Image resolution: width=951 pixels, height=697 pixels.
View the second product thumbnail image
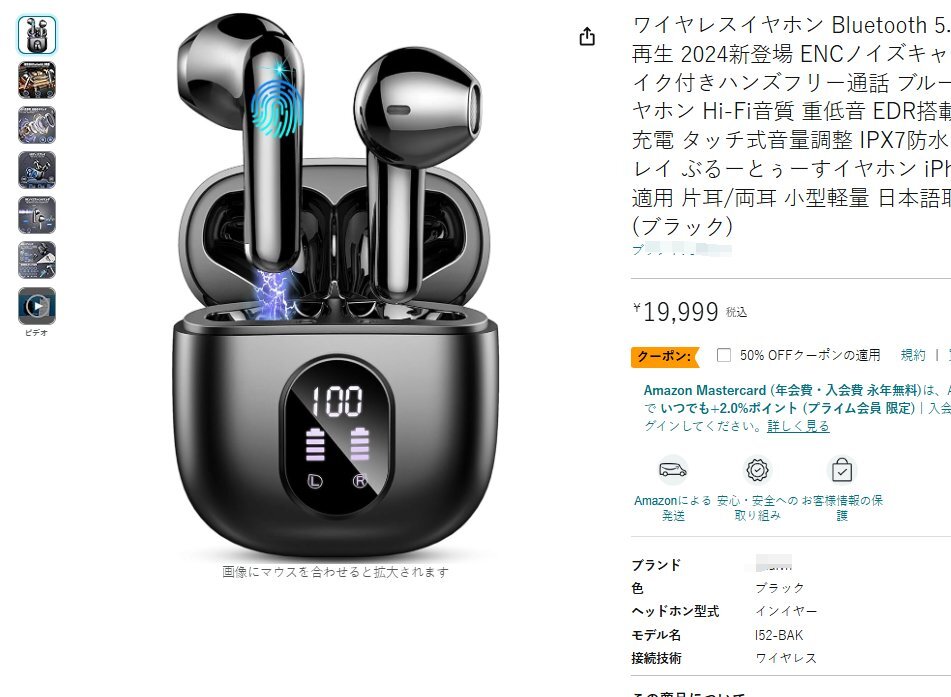[x=37, y=80]
